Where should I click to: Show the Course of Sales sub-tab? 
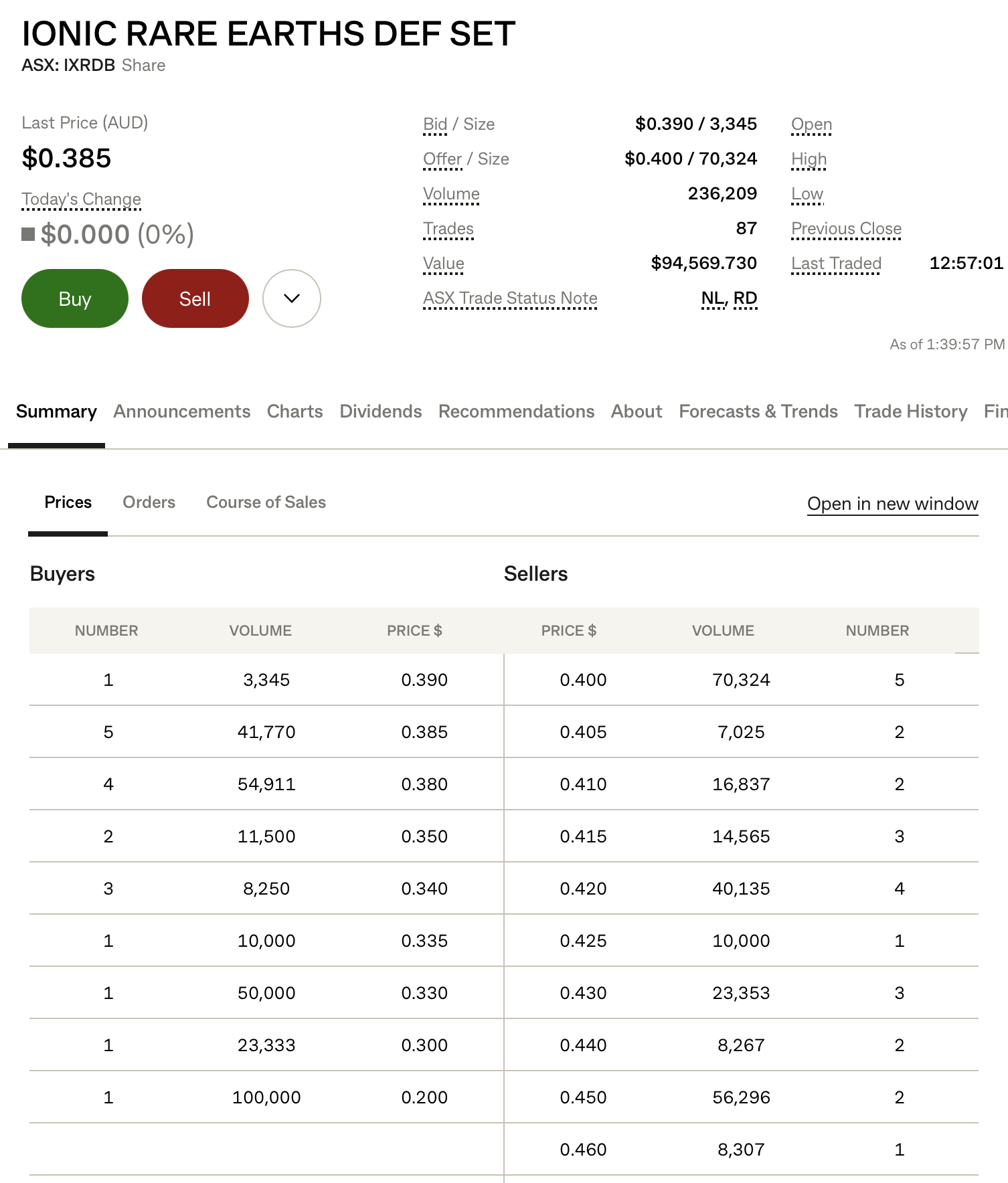[266, 503]
